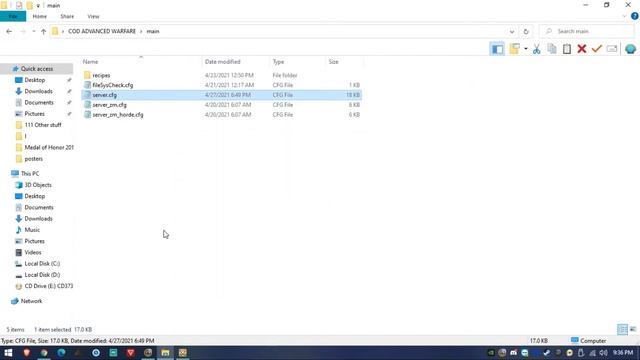
Task: Click the NVIDIA tray icon
Action: tap(491, 353)
